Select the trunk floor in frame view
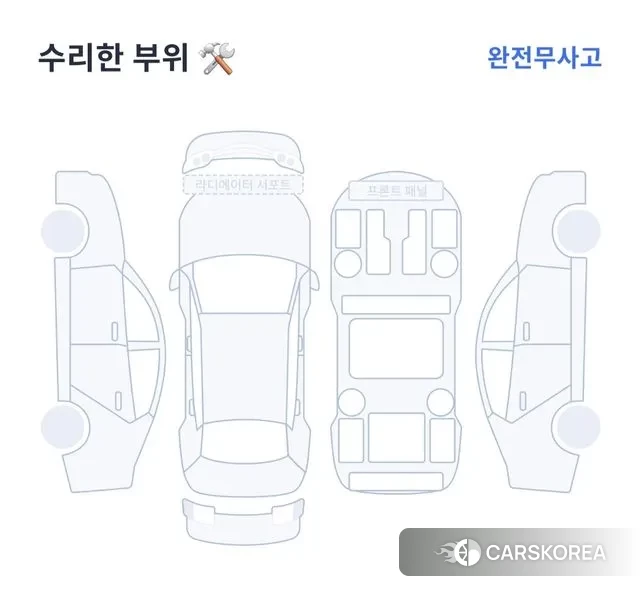Image resolution: width=640 pixels, height=594 pixels. point(396,437)
